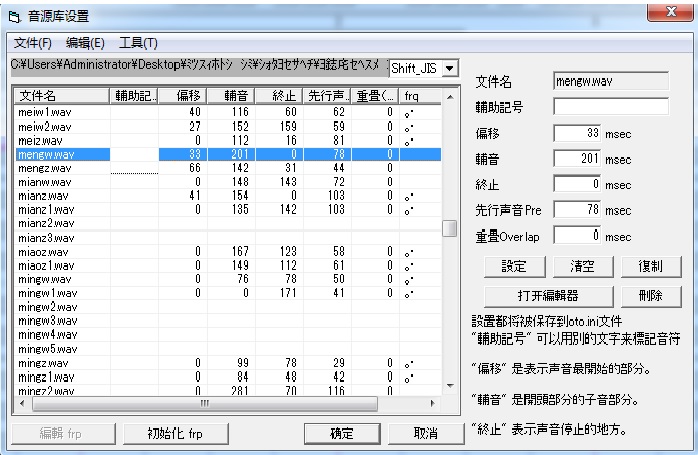Select the mengw.wav row
The image size is (698, 455).
228,154
